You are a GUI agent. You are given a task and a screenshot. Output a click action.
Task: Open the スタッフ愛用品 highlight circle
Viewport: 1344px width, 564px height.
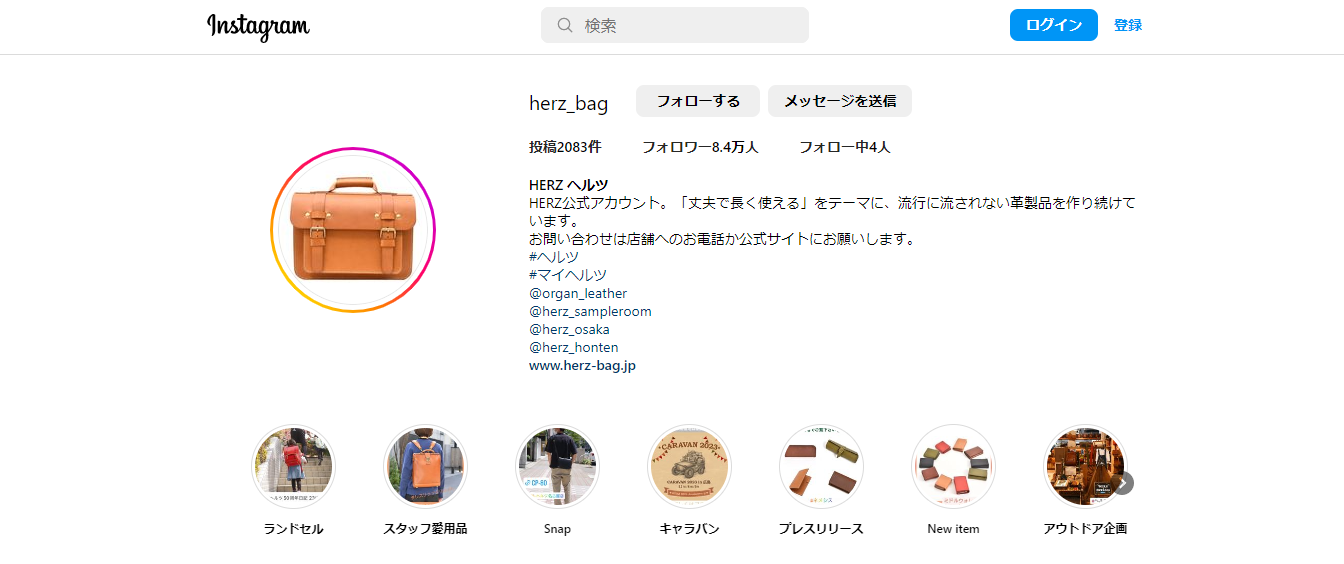pos(425,467)
